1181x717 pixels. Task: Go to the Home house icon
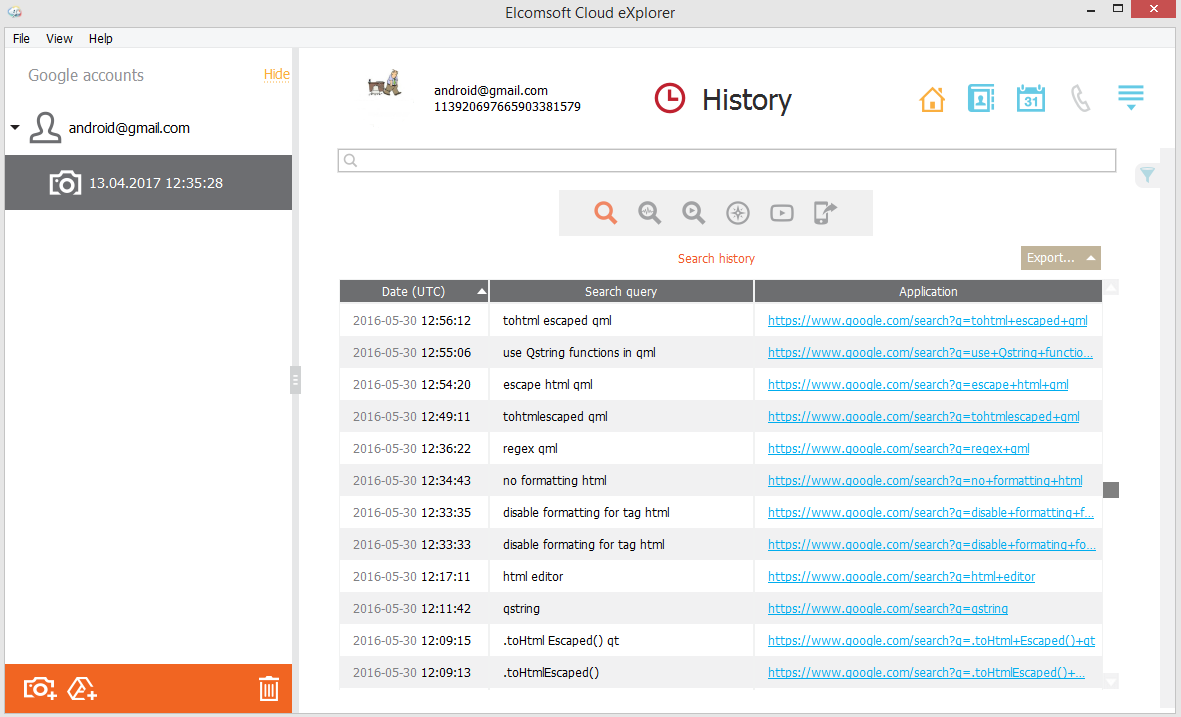coord(932,99)
